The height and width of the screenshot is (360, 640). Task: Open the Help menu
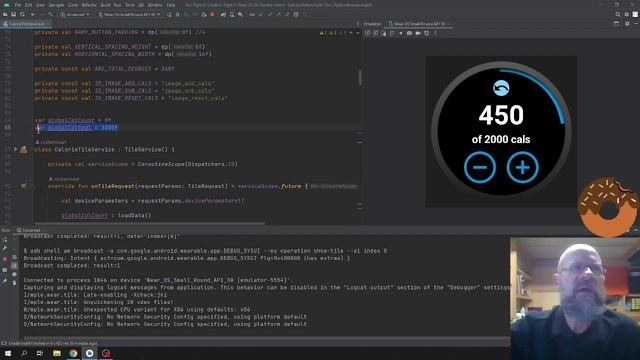coord(171,5)
